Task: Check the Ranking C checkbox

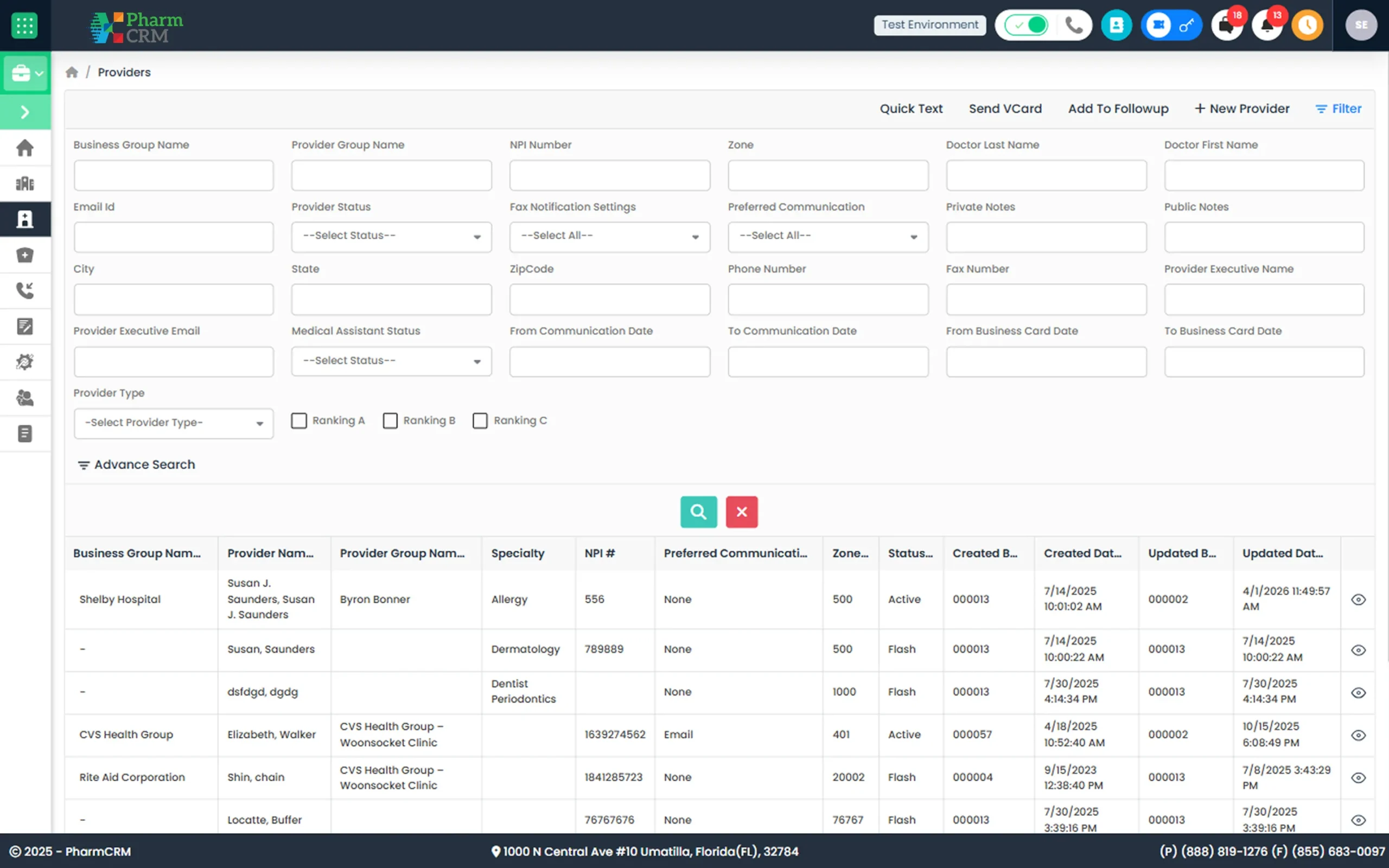Action: [x=480, y=421]
